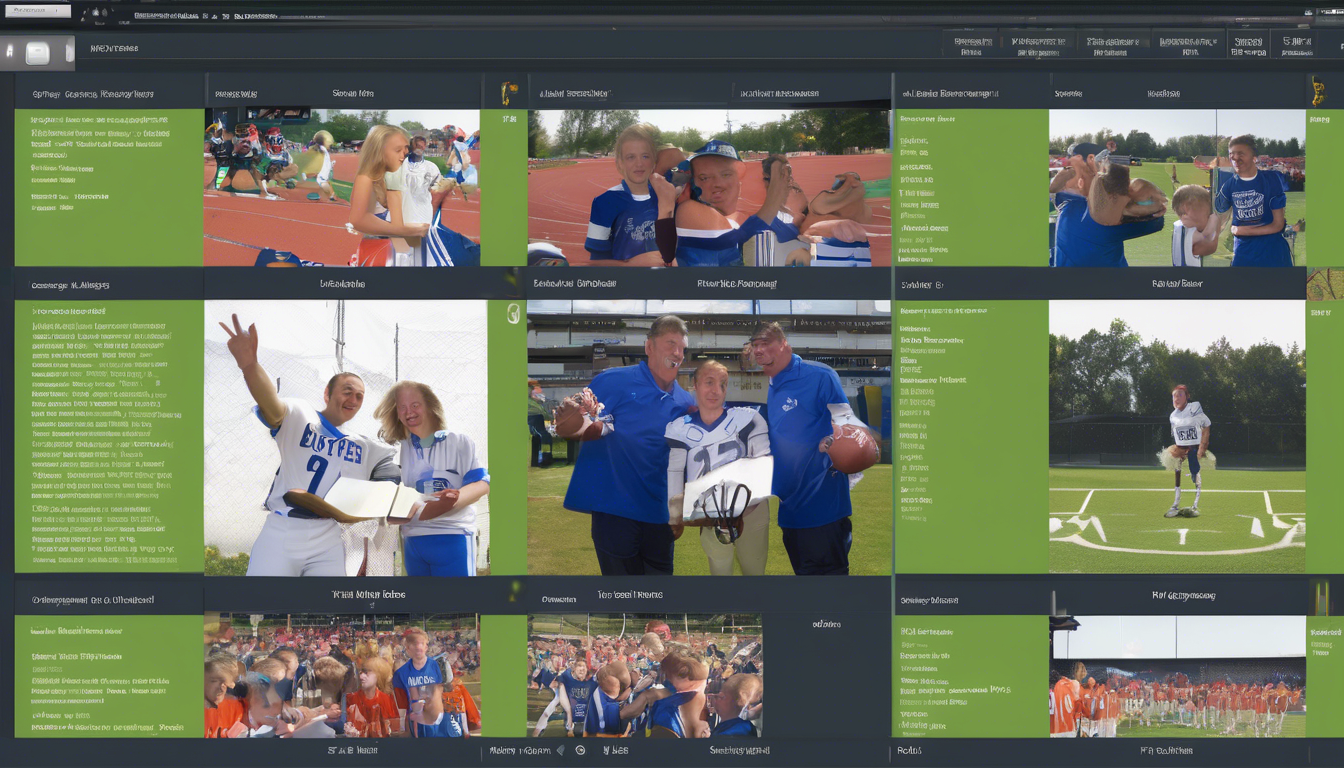
Task: Click the gold icon in the bottom-right section header
Action: 1322,597
